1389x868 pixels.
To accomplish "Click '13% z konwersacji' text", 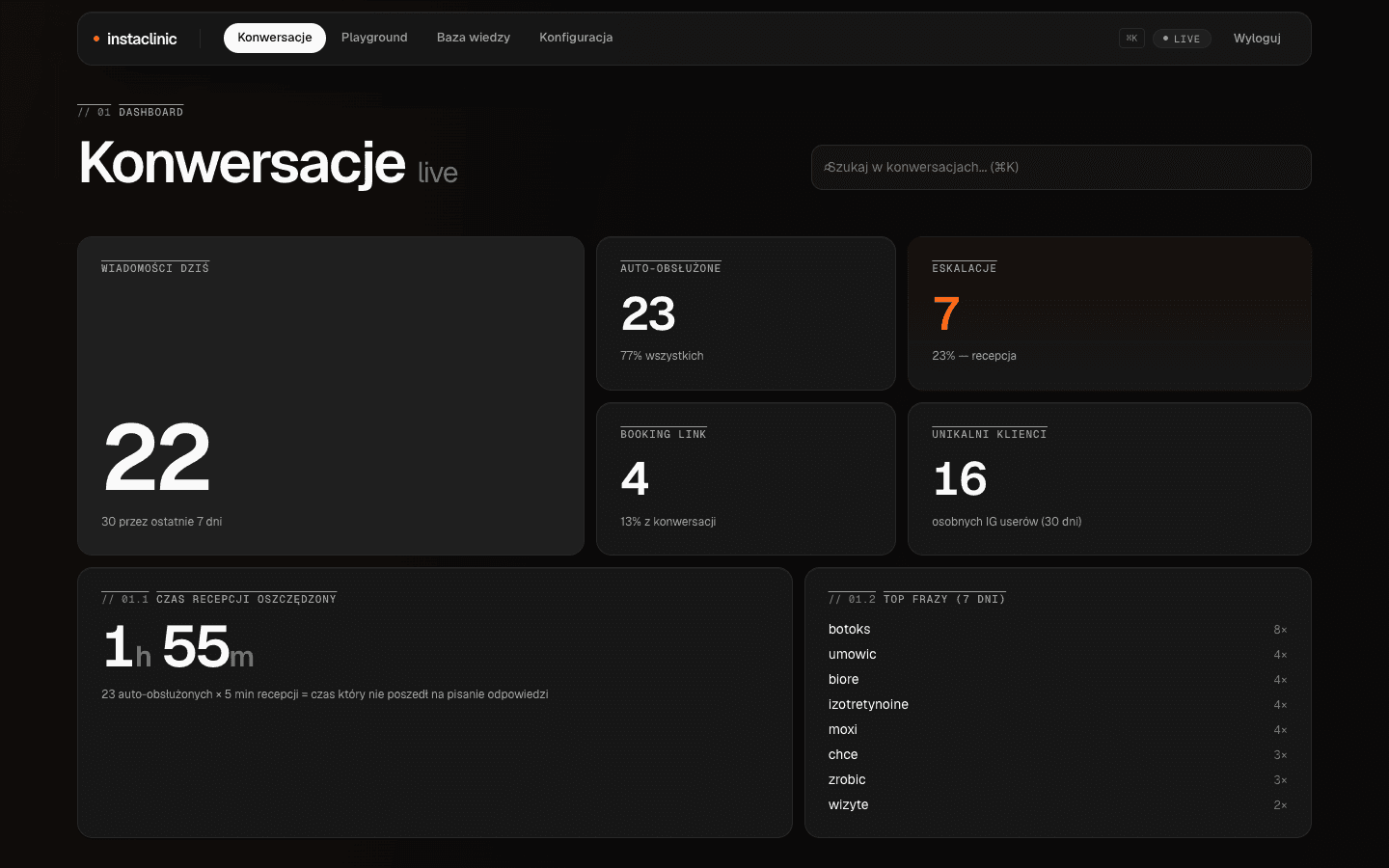I will [x=667, y=522].
